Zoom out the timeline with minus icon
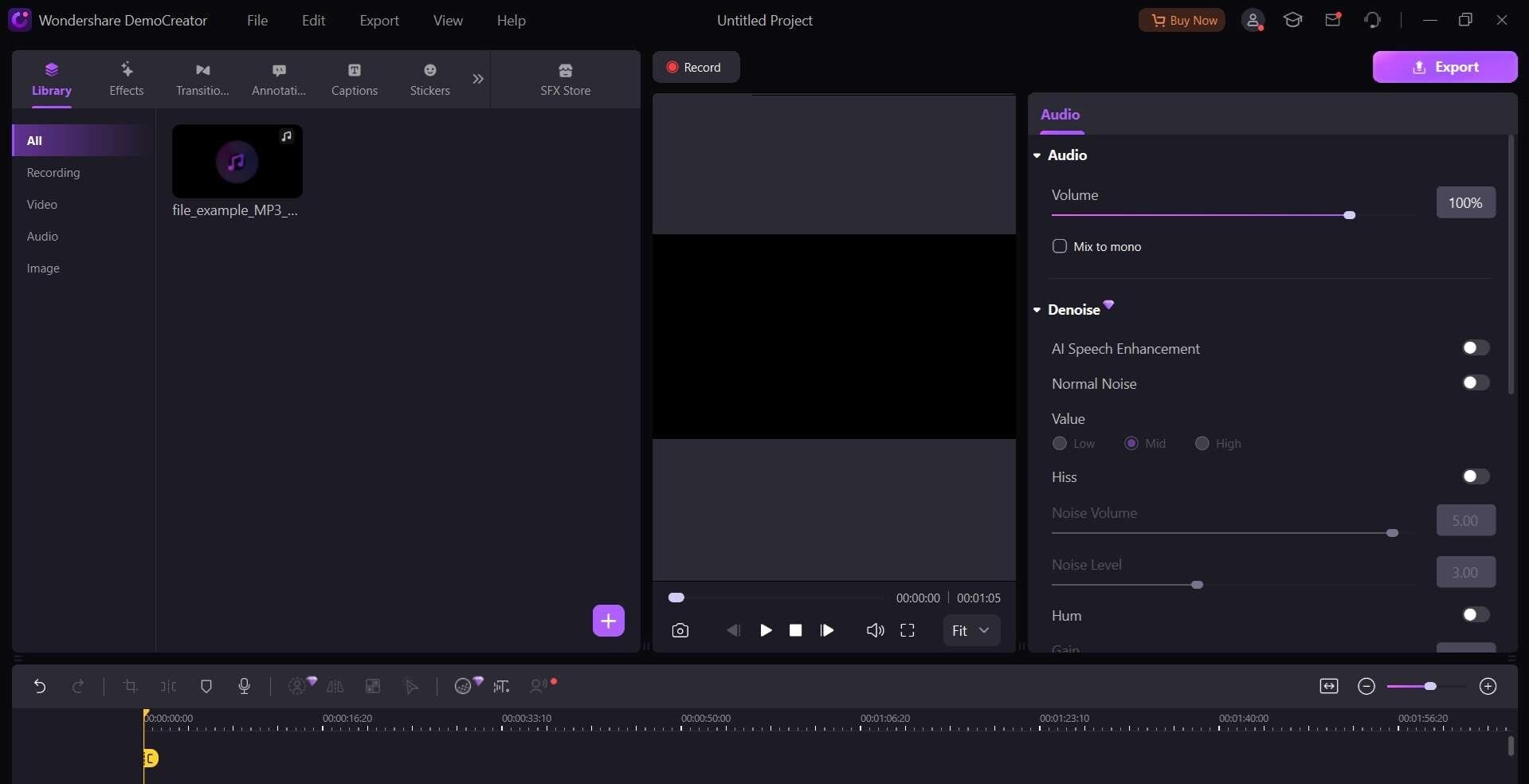1529x784 pixels. click(x=1366, y=686)
